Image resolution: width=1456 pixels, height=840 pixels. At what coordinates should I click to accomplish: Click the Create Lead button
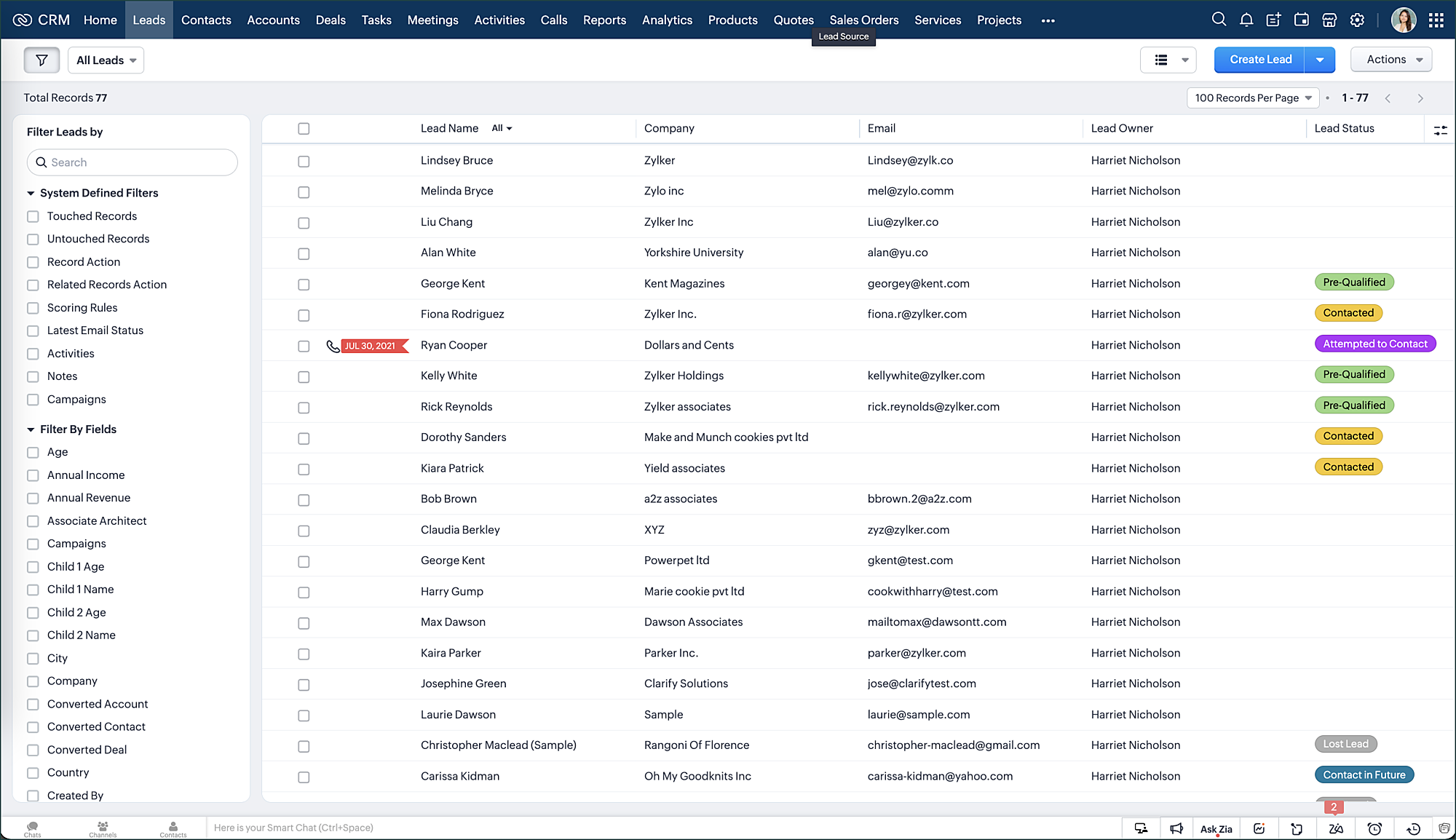pyautogui.click(x=1260, y=60)
